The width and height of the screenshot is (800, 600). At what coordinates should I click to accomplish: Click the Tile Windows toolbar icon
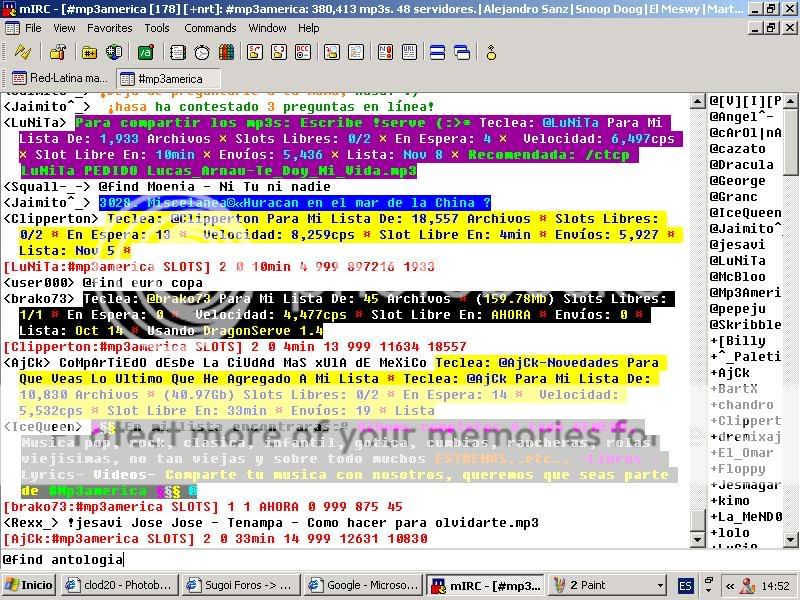pyautogui.click(x=437, y=52)
